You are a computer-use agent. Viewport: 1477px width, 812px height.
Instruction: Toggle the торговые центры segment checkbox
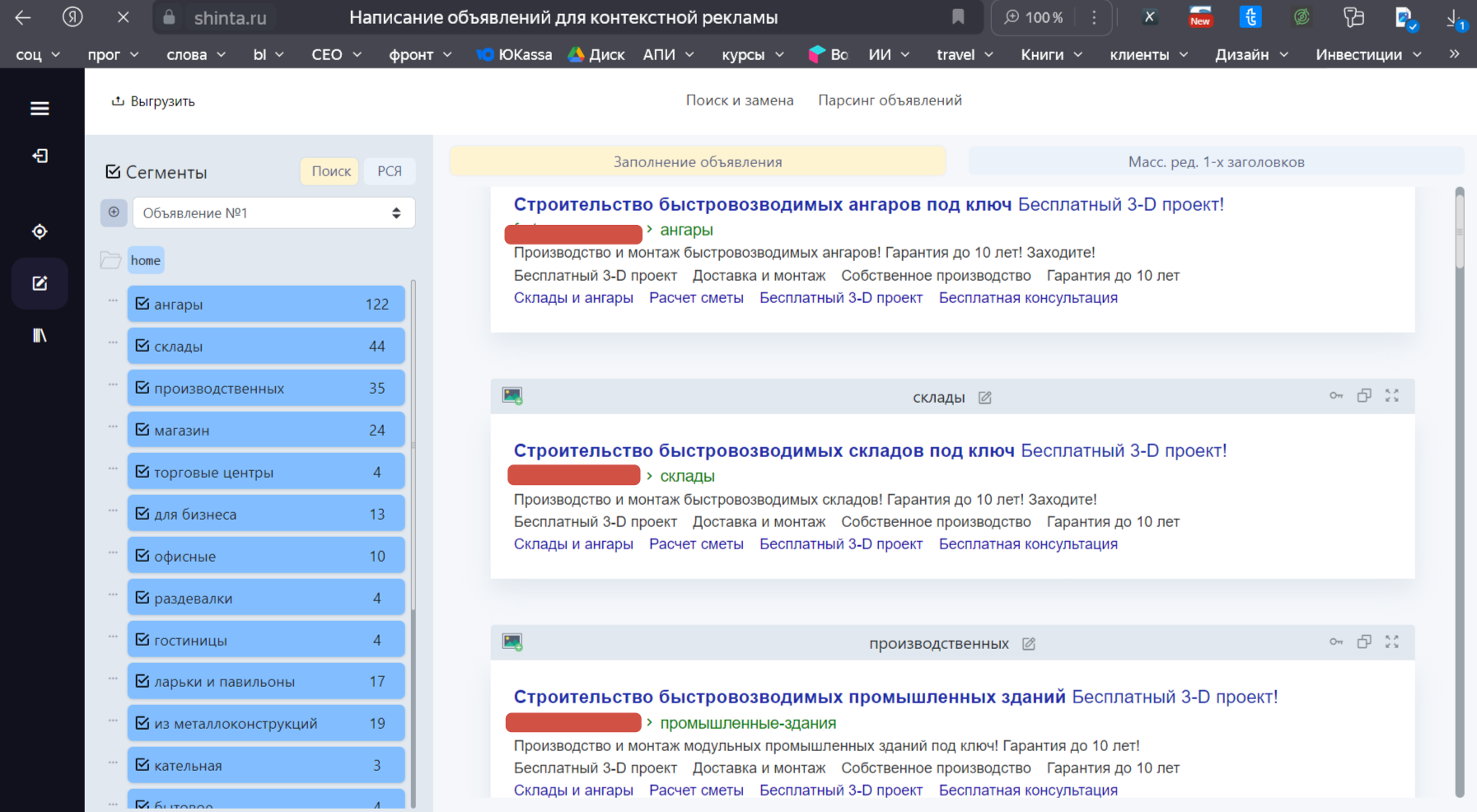143,471
